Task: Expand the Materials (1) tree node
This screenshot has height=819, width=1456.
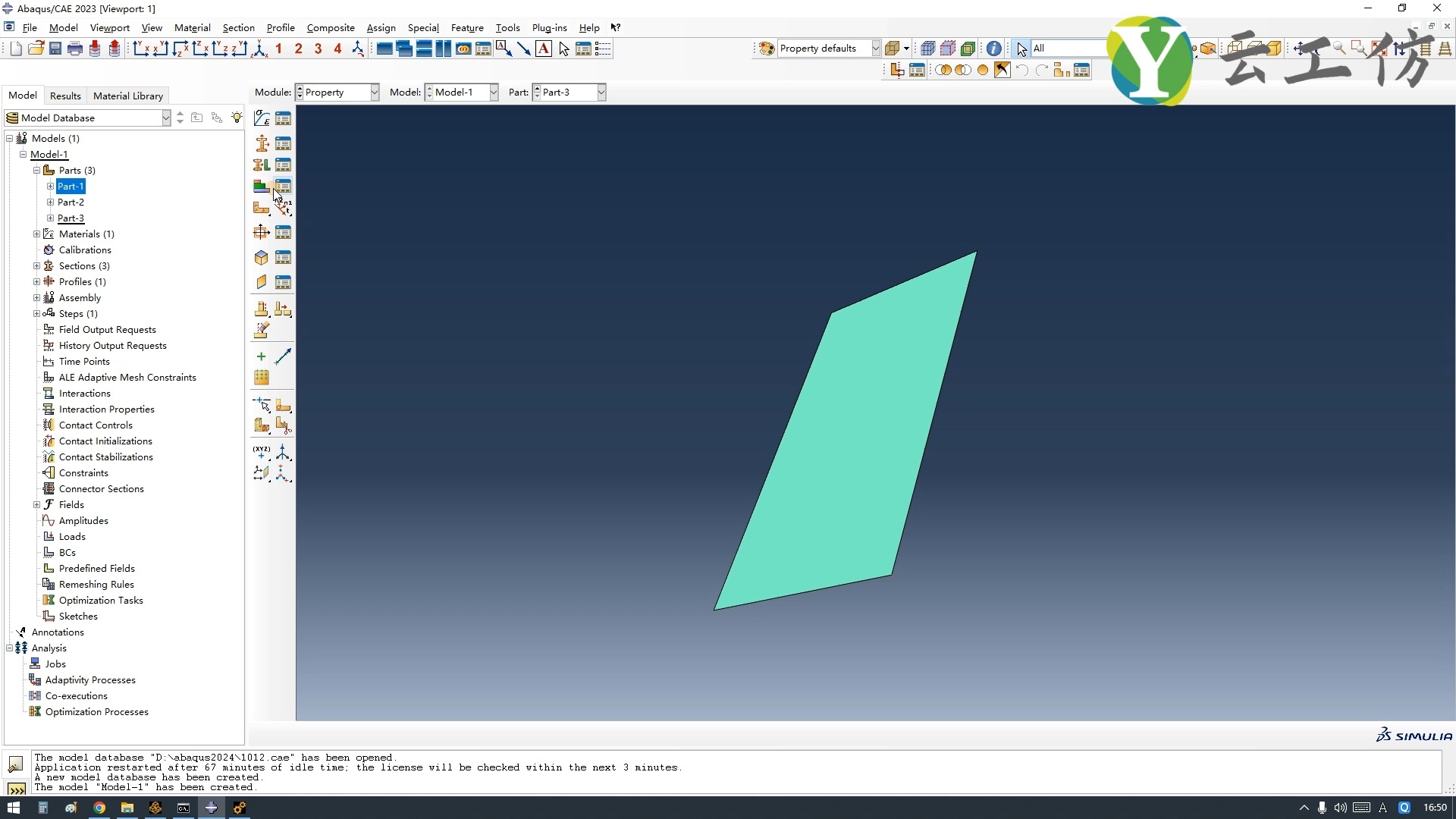Action: pos(36,234)
